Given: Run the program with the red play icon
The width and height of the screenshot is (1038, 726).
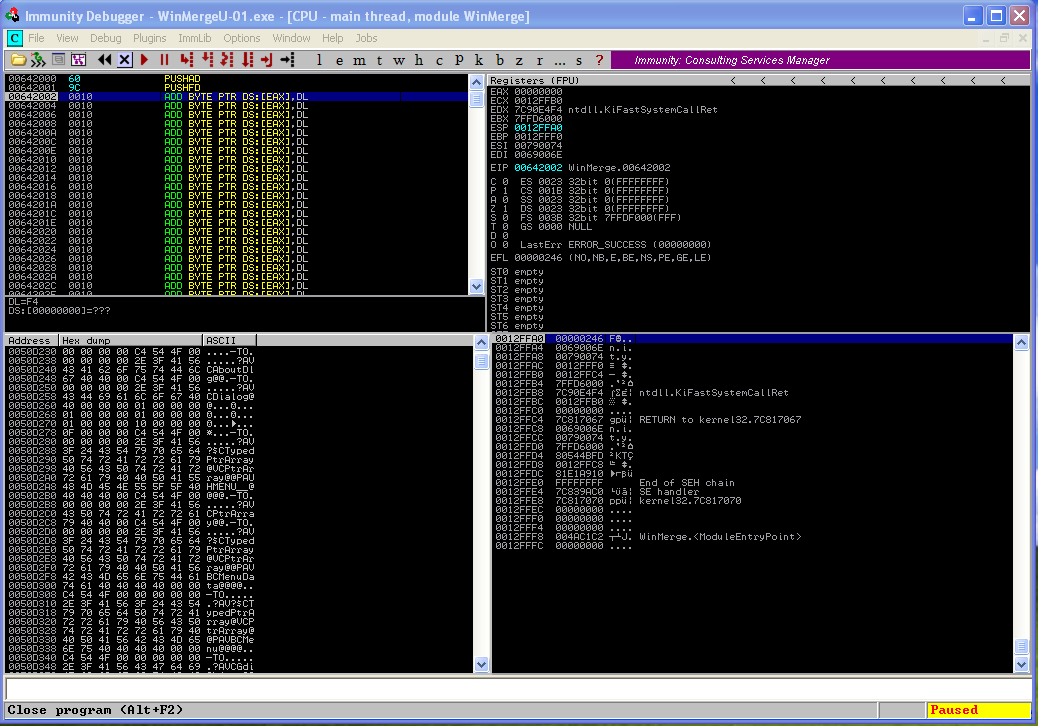Looking at the screenshot, I should coord(143,60).
